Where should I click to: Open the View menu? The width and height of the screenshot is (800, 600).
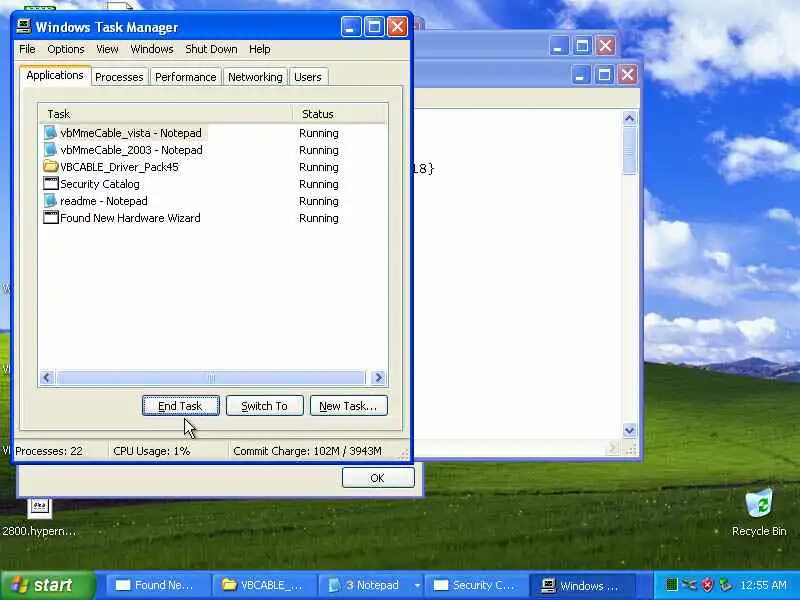107,49
